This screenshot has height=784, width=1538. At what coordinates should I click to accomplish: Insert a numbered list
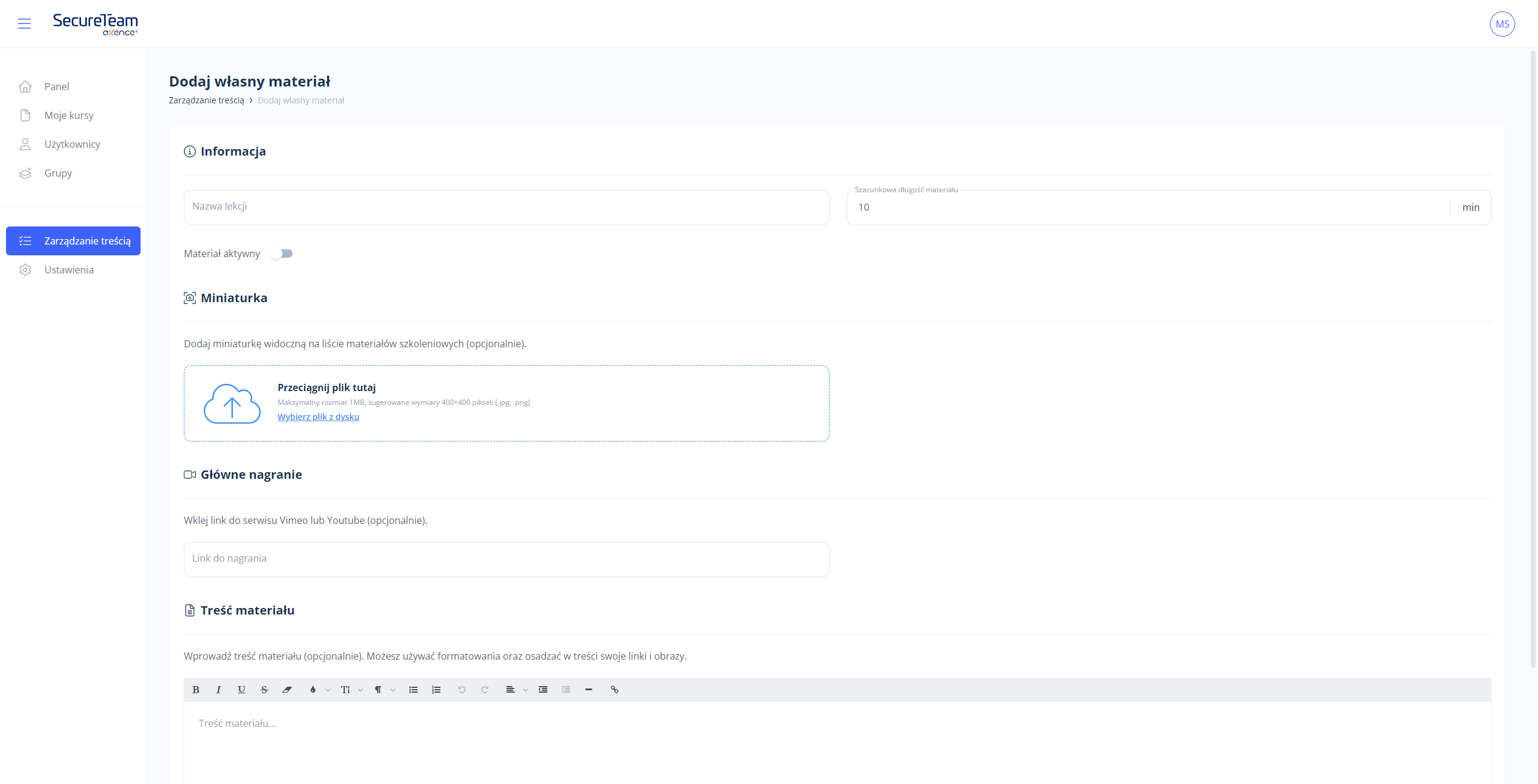tap(436, 690)
